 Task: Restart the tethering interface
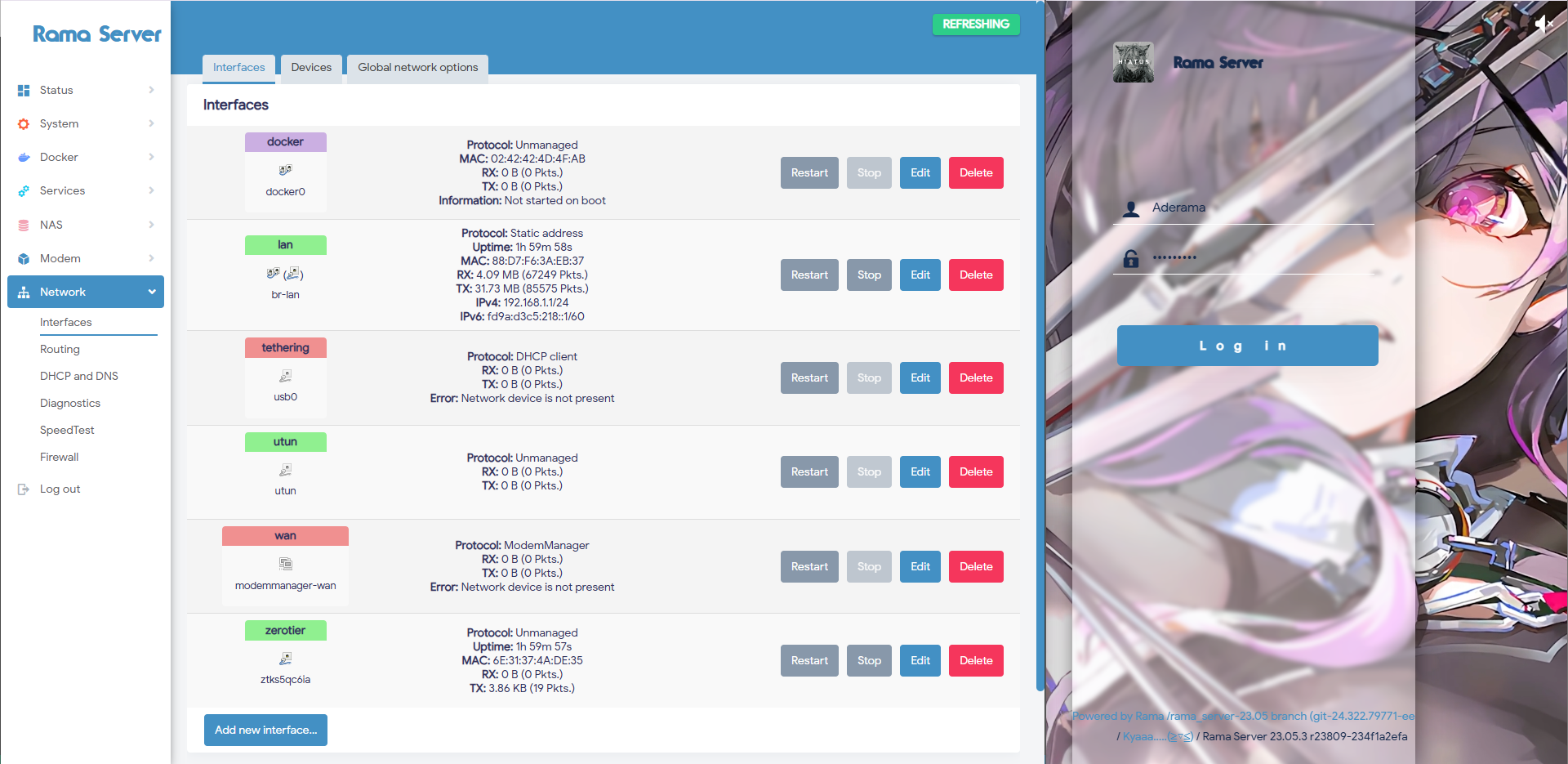(809, 378)
